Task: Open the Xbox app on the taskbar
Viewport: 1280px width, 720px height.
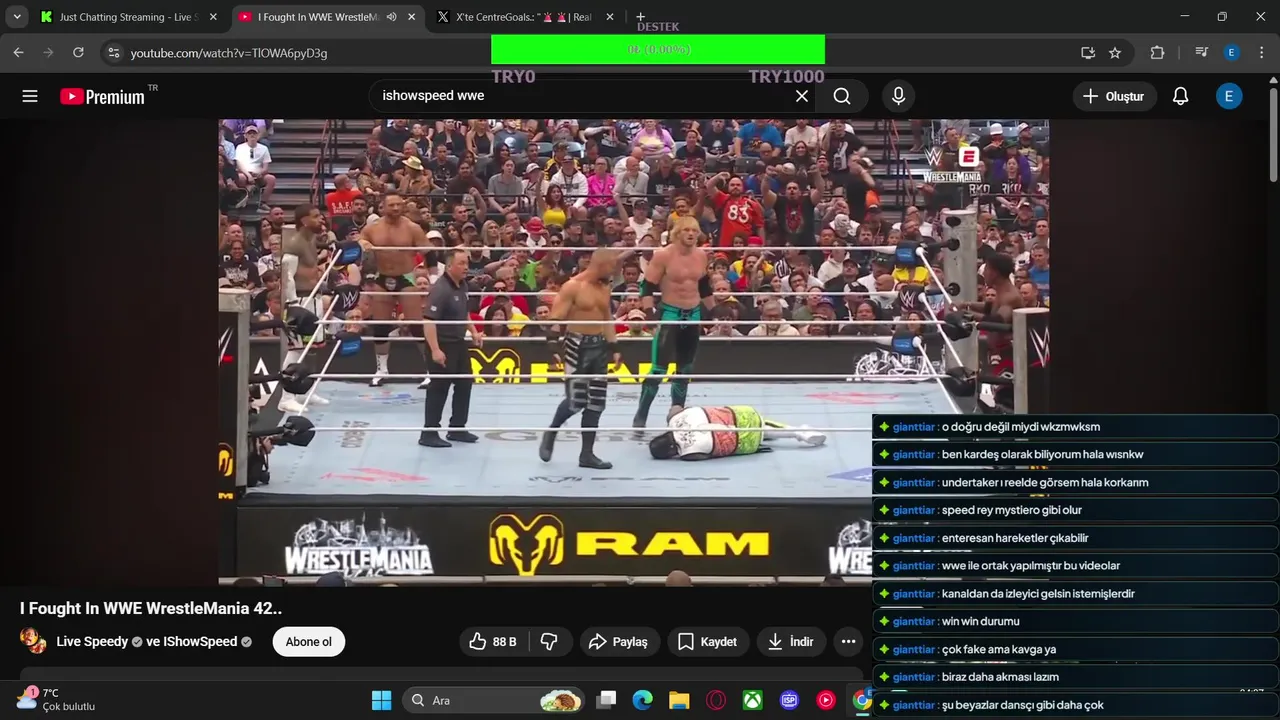Action: click(x=752, y=700)
